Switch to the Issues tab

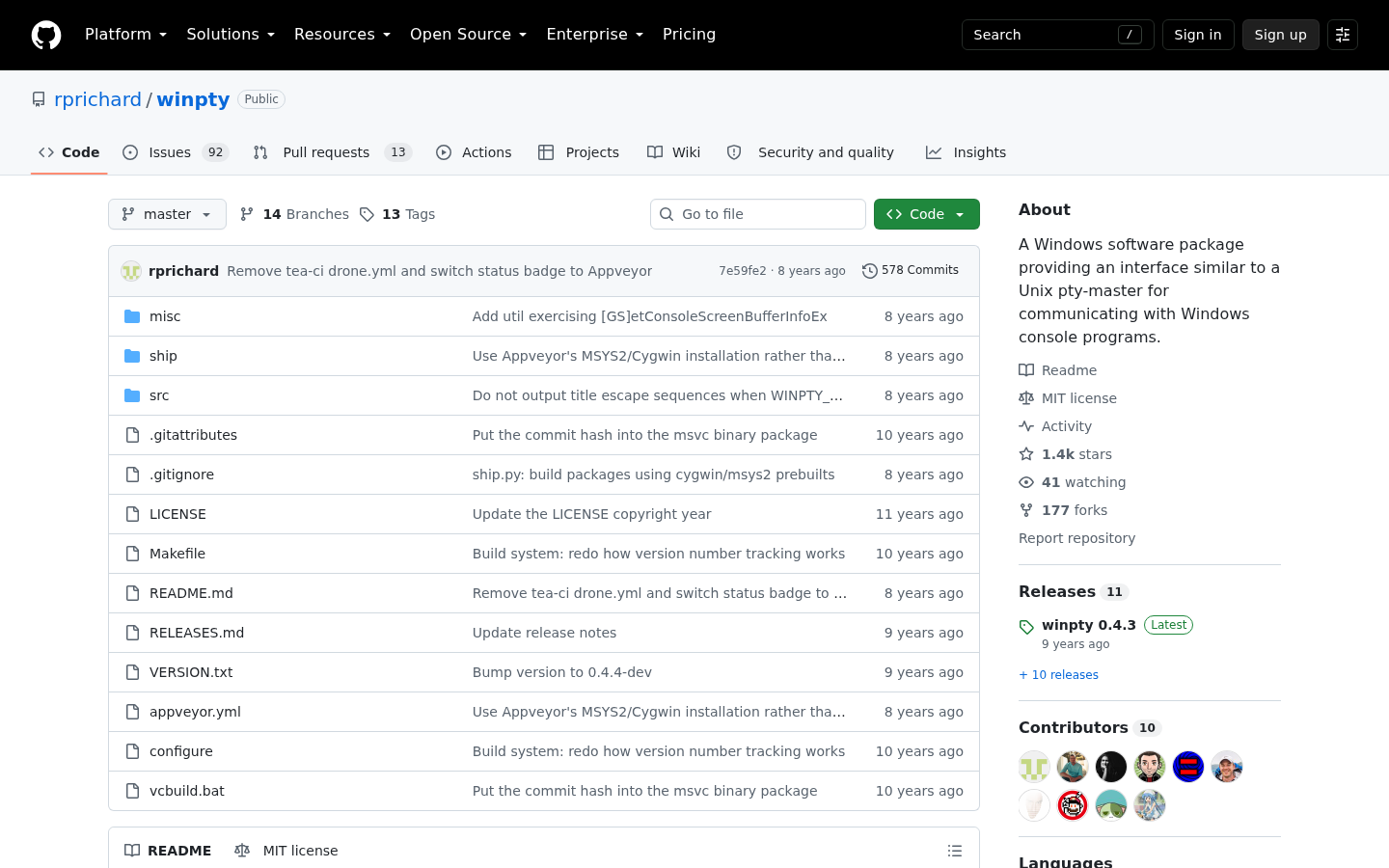176,152
